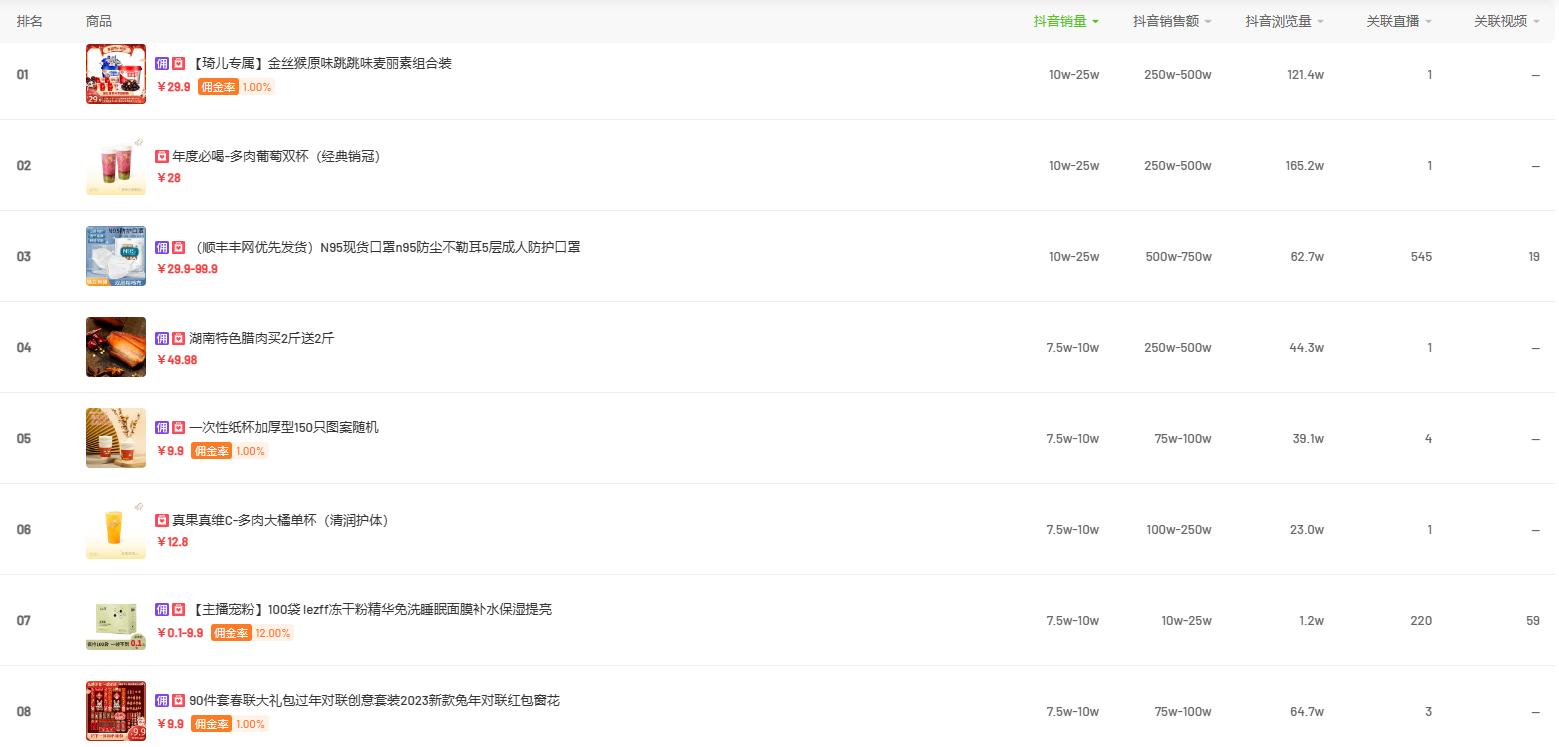Click price ￥28 on 多肉葡萄 row
The image size is (1559, 747).
(x=168, y=179)
